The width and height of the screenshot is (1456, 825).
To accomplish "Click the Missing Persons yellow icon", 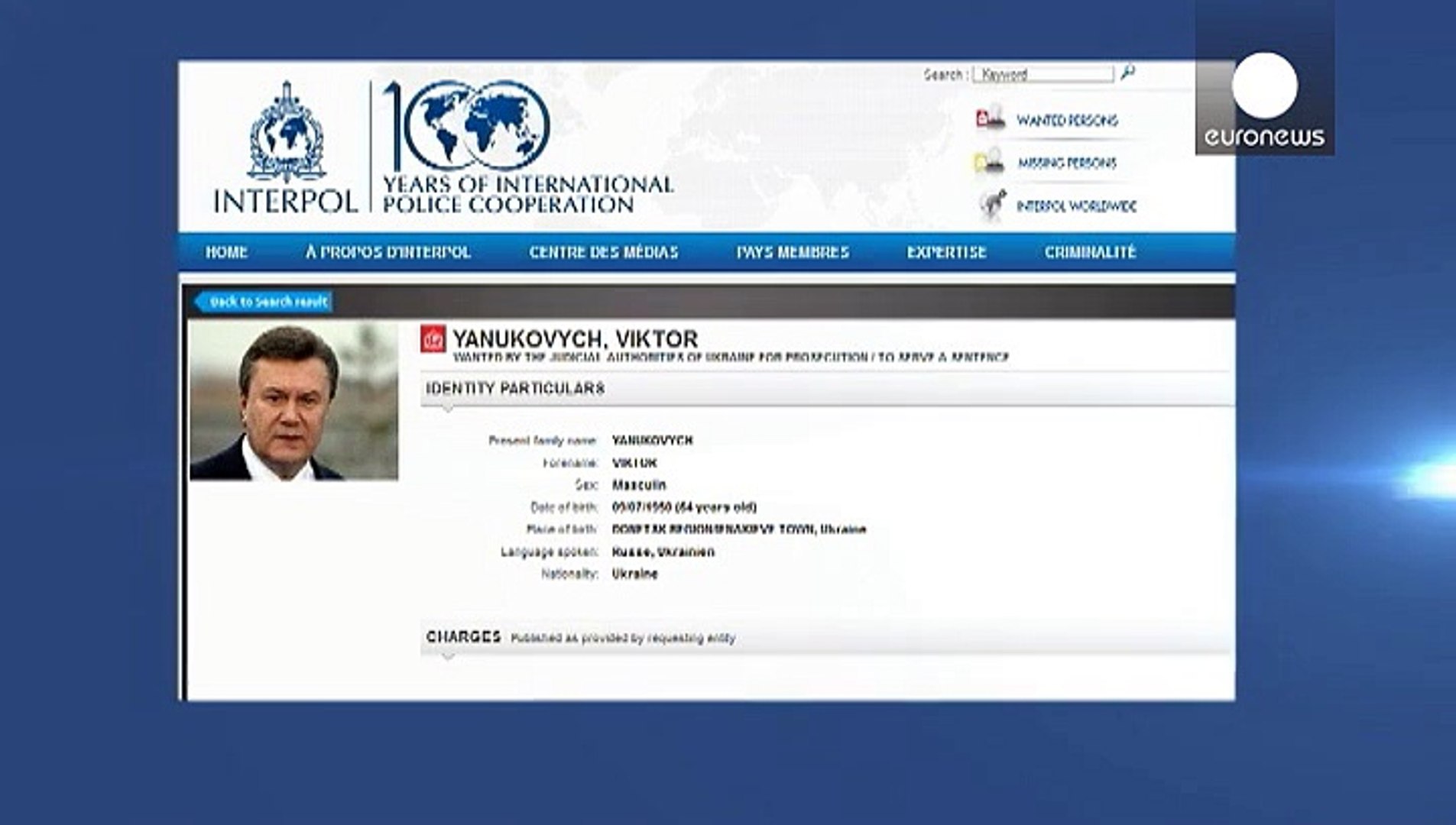I will click(989, 161).
